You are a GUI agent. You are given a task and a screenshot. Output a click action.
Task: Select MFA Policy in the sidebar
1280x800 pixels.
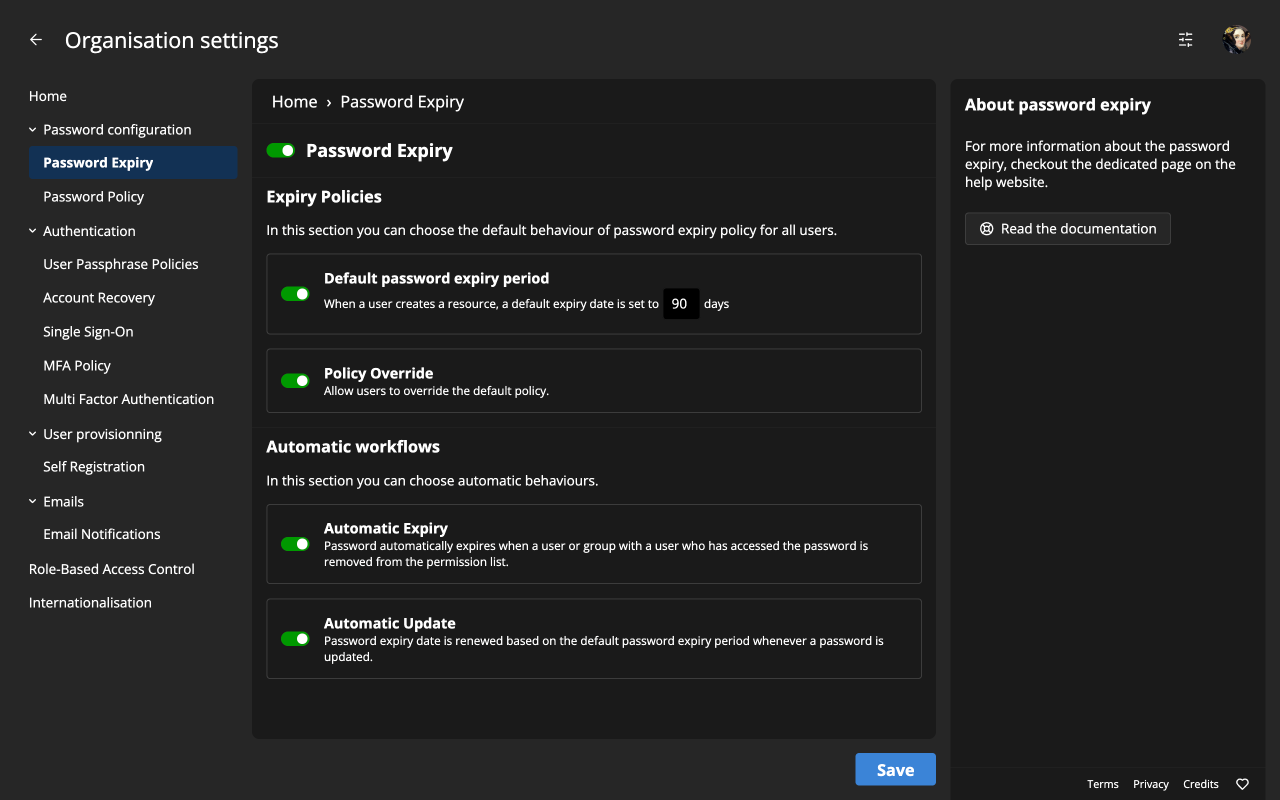(77, 365)
